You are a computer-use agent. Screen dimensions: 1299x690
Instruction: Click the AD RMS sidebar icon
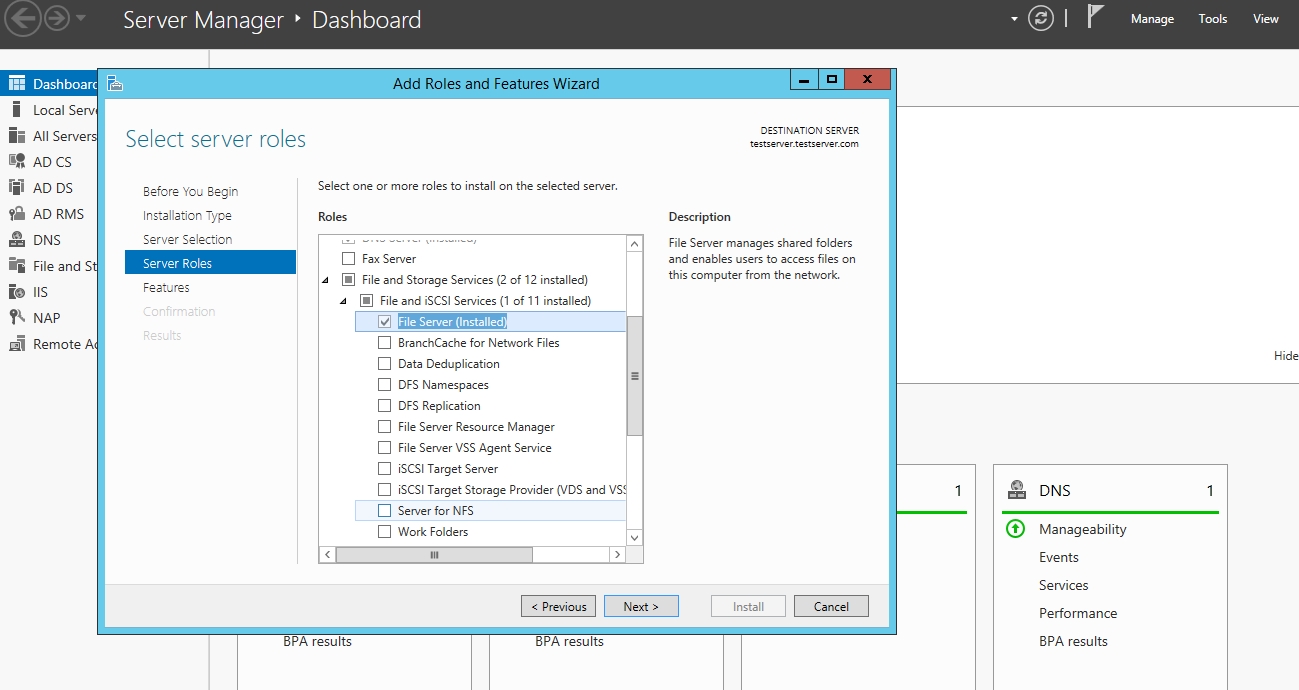(17, 214)
